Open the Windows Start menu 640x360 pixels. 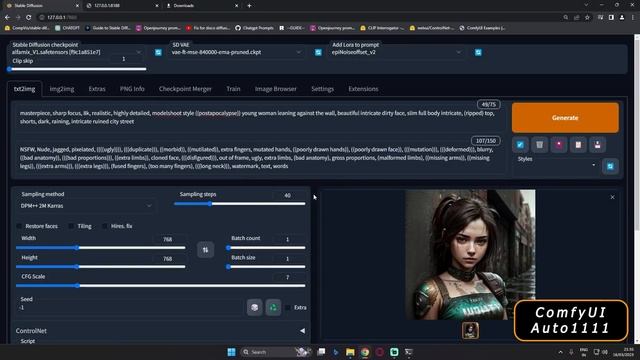coord(231,352)
